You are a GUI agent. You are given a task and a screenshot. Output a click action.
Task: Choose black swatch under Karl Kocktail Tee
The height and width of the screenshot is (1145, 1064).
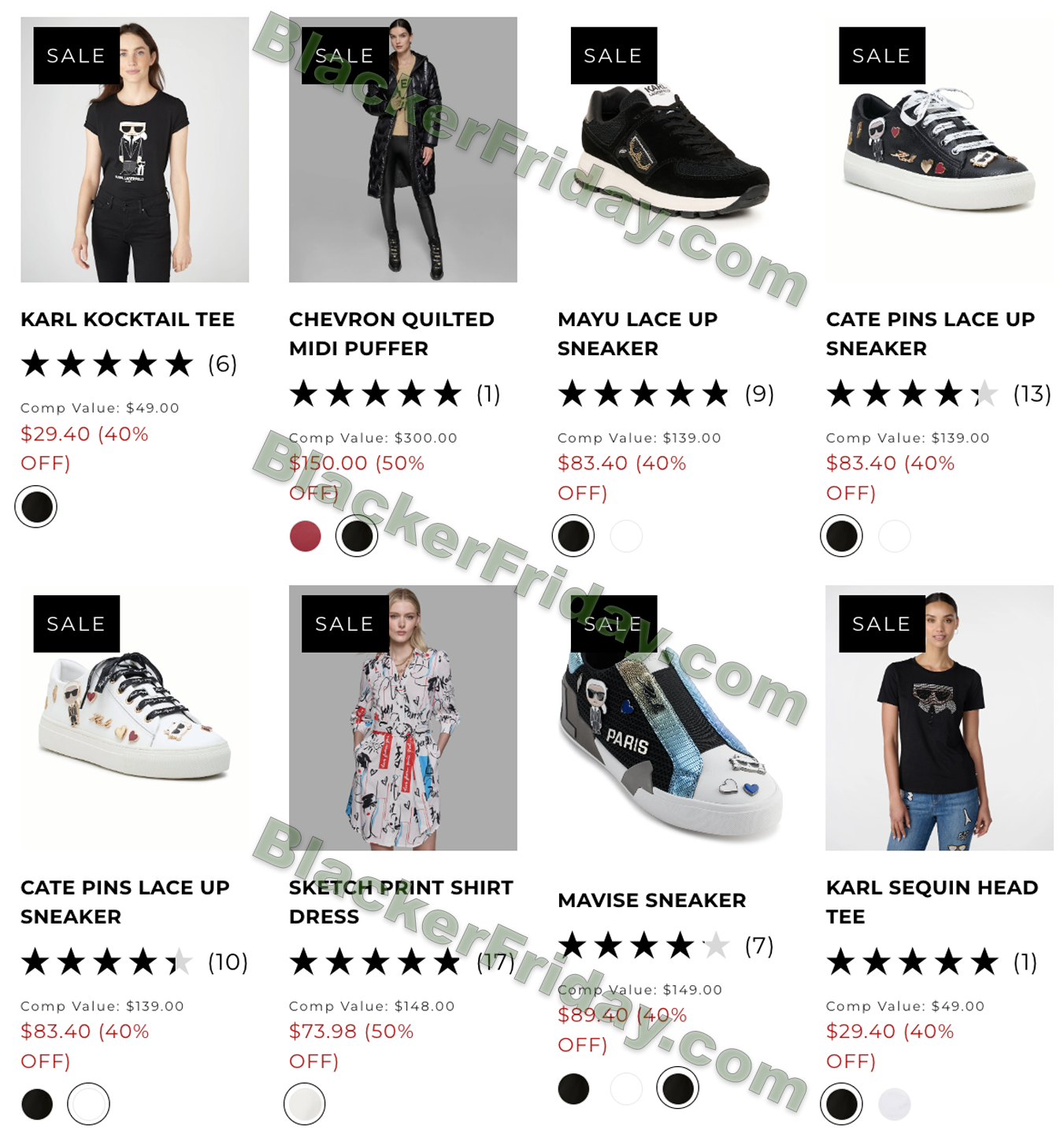click(36, 506)
